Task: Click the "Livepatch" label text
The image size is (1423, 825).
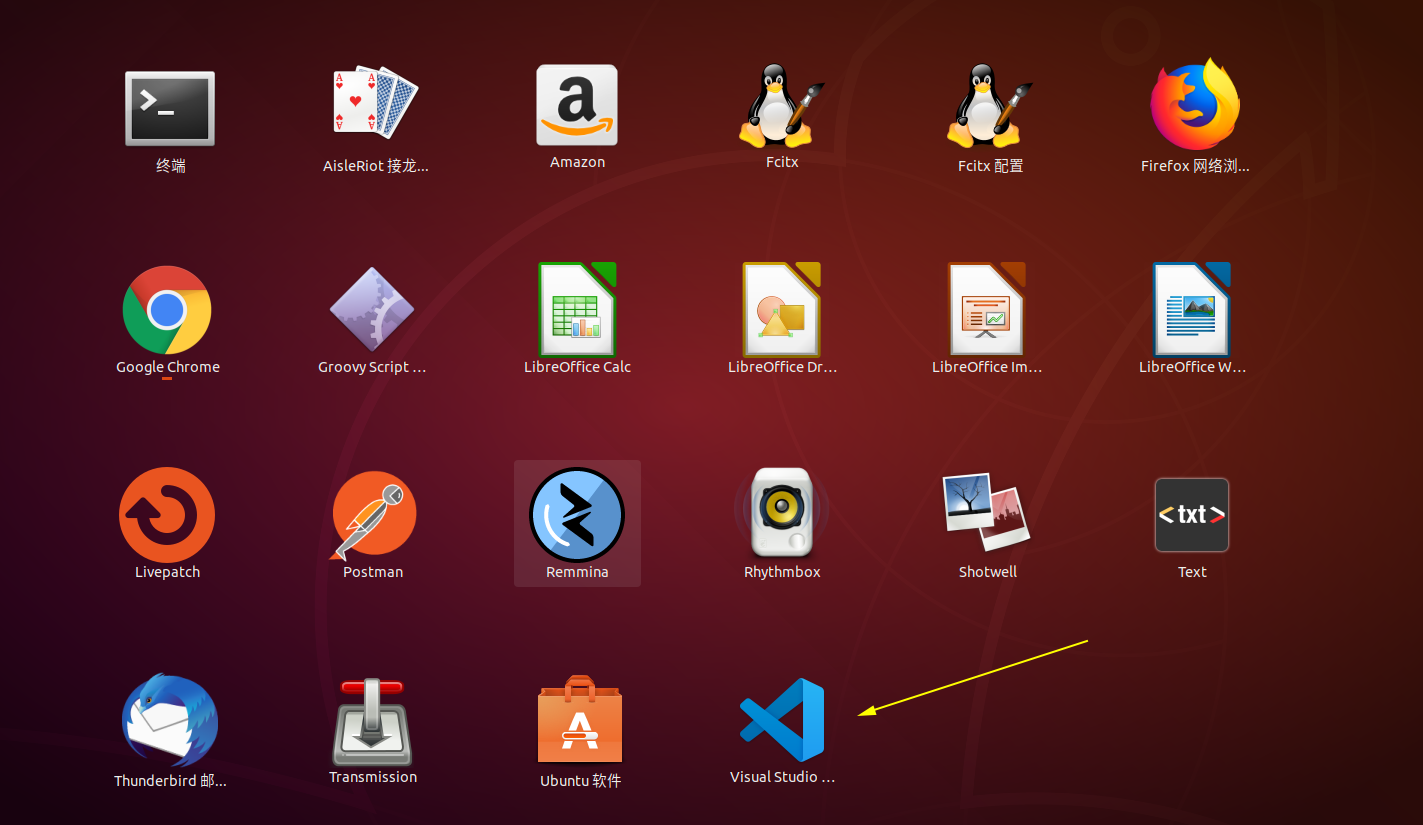Action: point(167,572)
